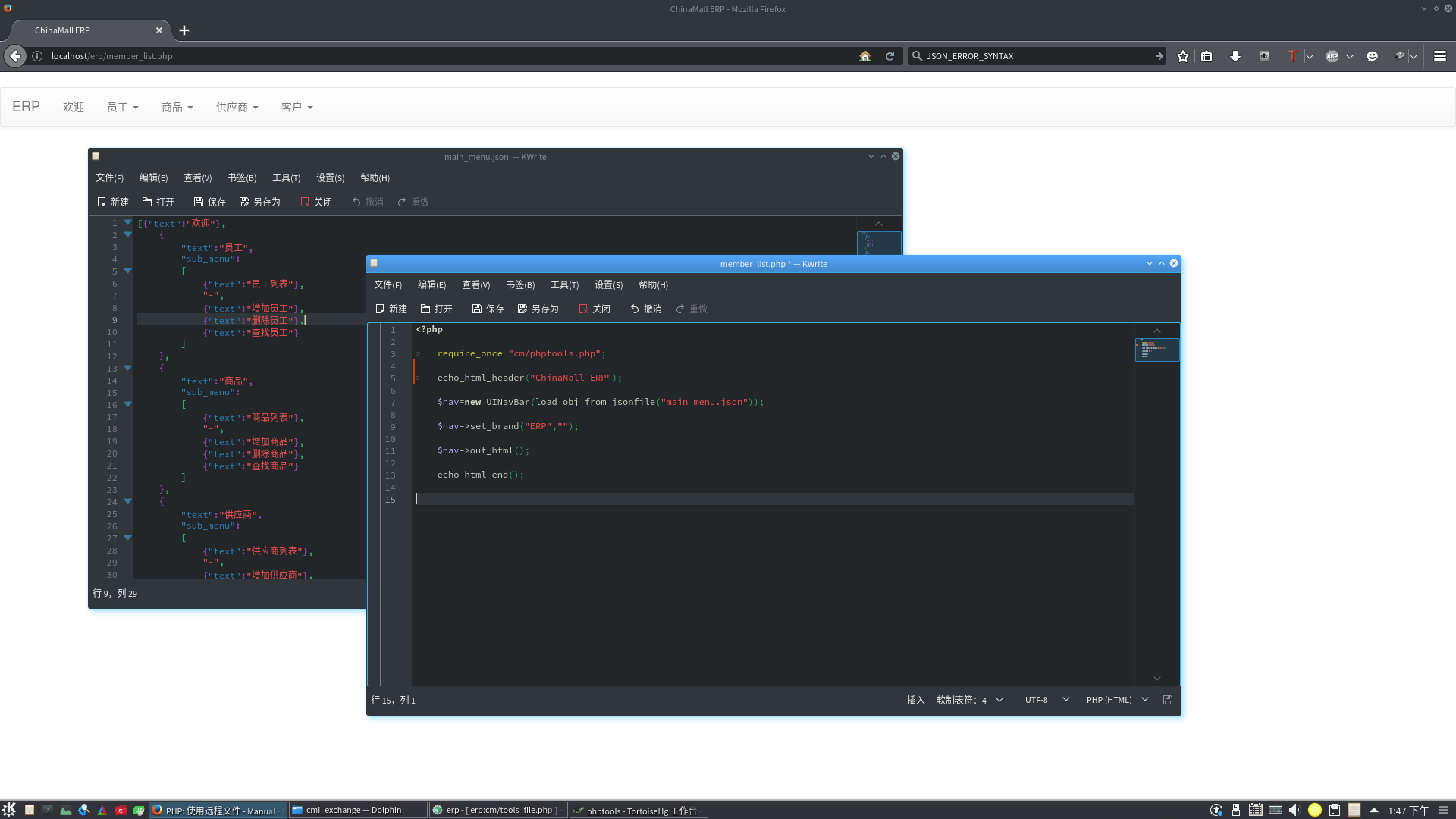Open the Firefox hamburger menu
This screenshot has width=1456, height=819.
click(1440, 56)
